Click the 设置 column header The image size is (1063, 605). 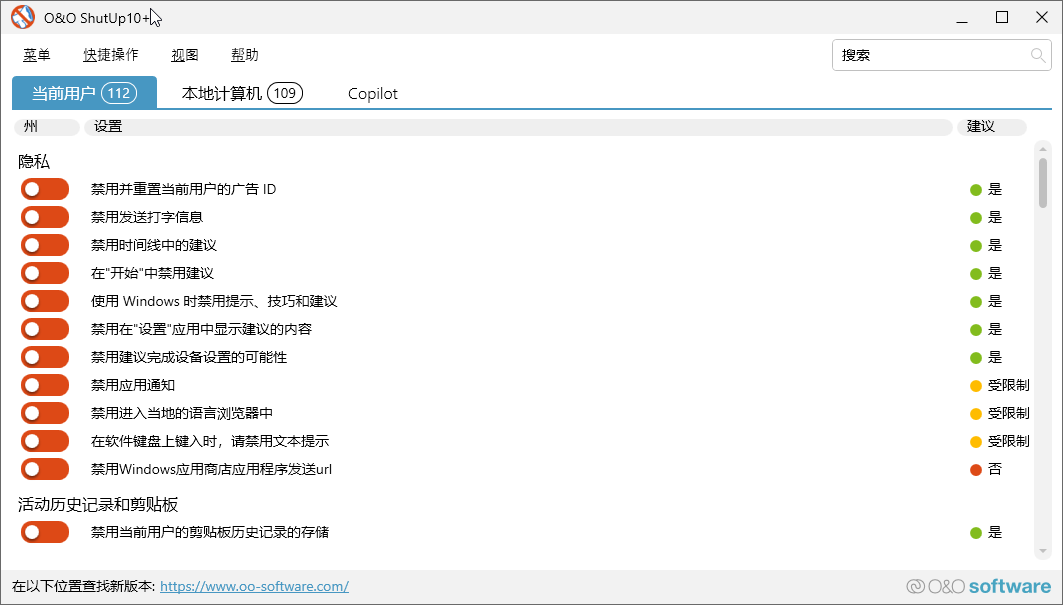click(x=517, y=127)
